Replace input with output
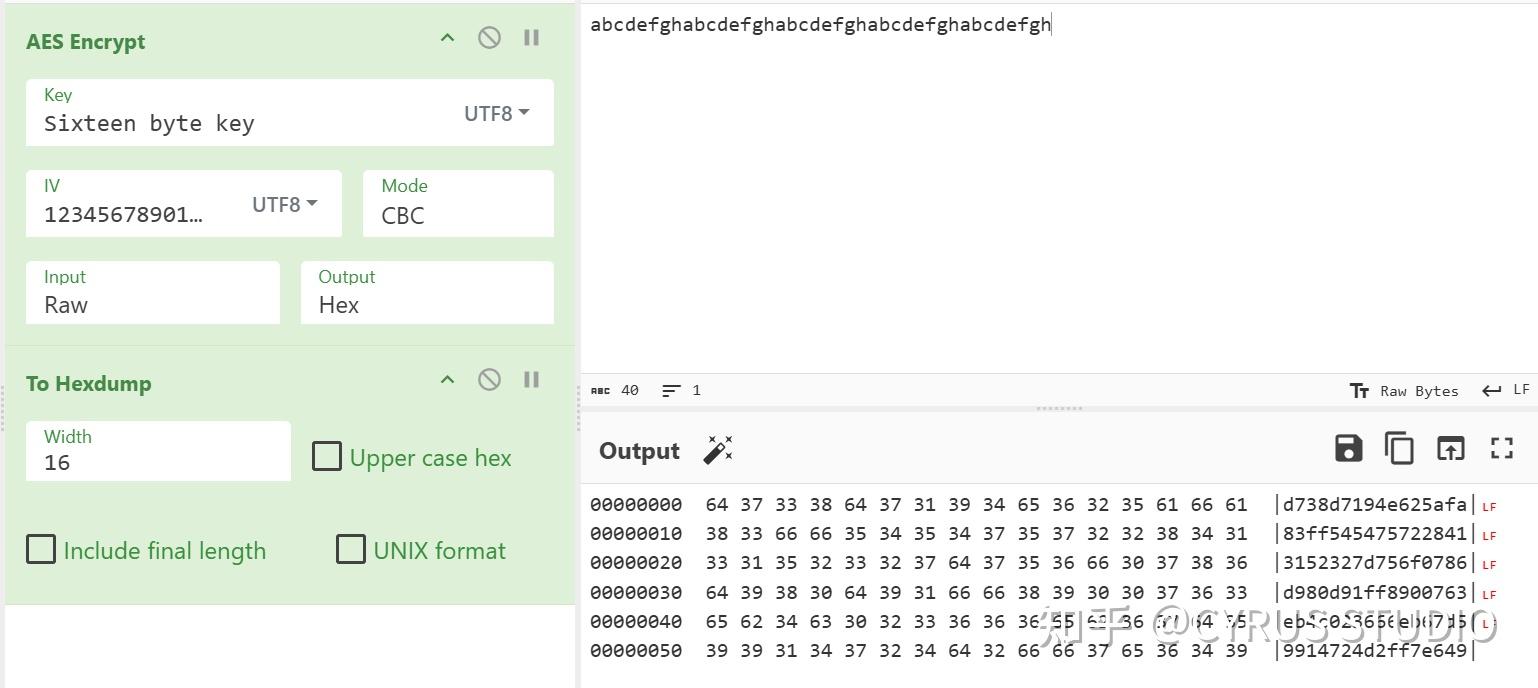 point(1450,448)
